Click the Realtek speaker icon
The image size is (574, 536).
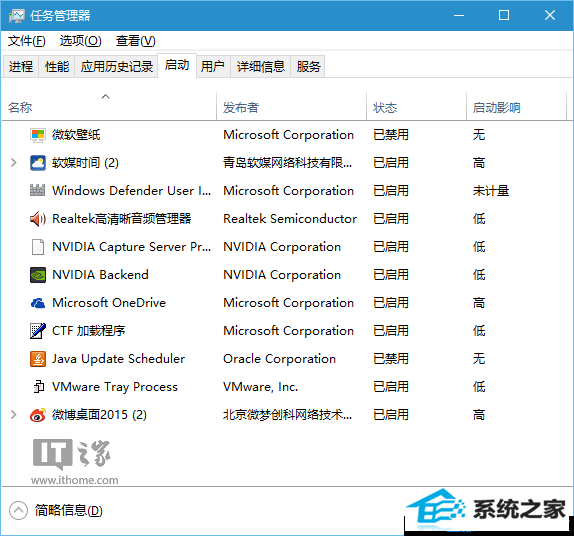(38, 219)
